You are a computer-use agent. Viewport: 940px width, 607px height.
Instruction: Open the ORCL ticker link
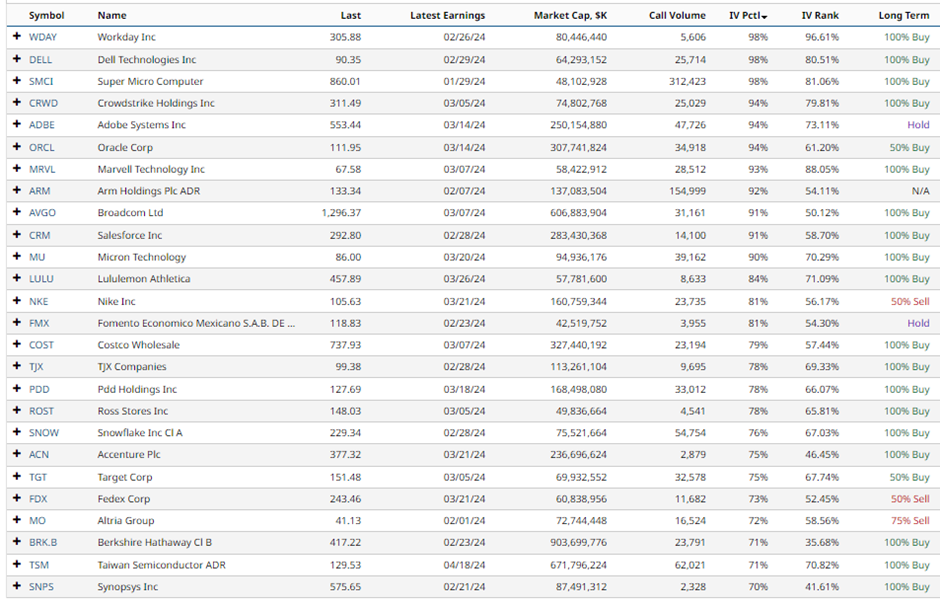click(42, 147)
